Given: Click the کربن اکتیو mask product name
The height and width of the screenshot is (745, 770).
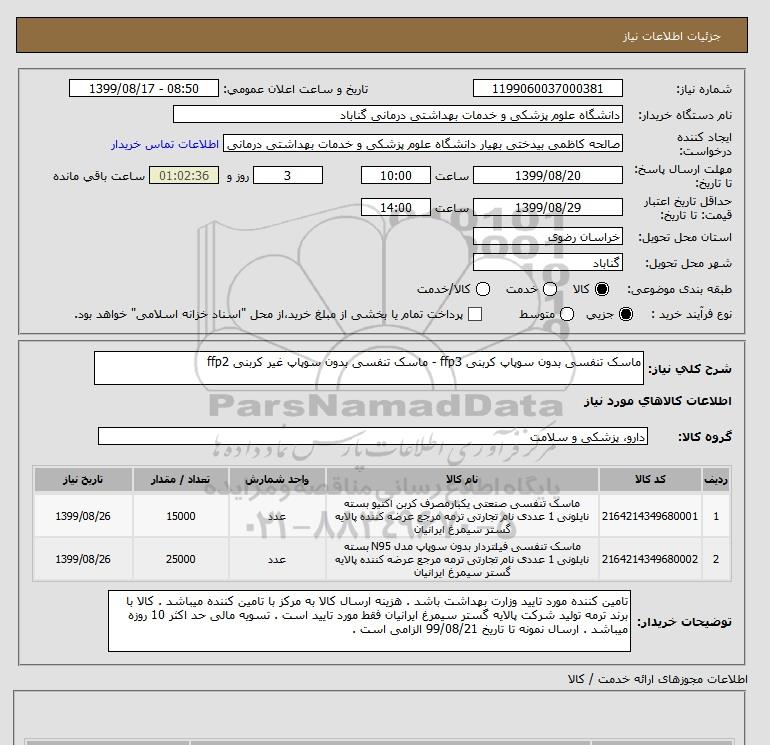Looking at the screenshot, I should point(462,517).
